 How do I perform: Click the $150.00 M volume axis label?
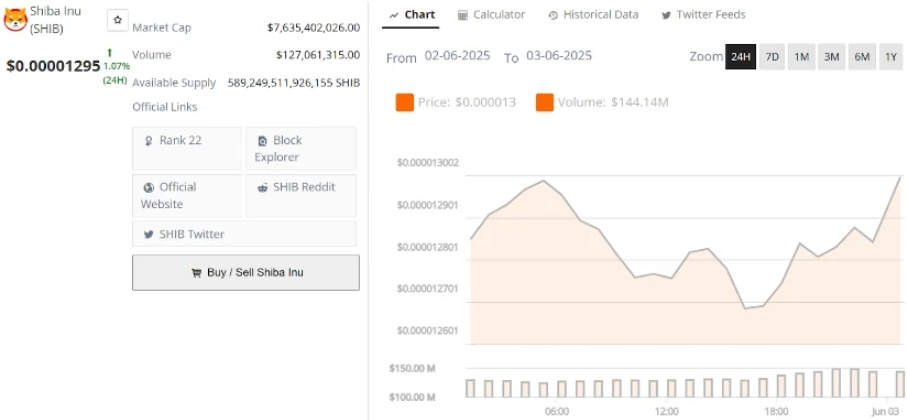coord(412,369)
